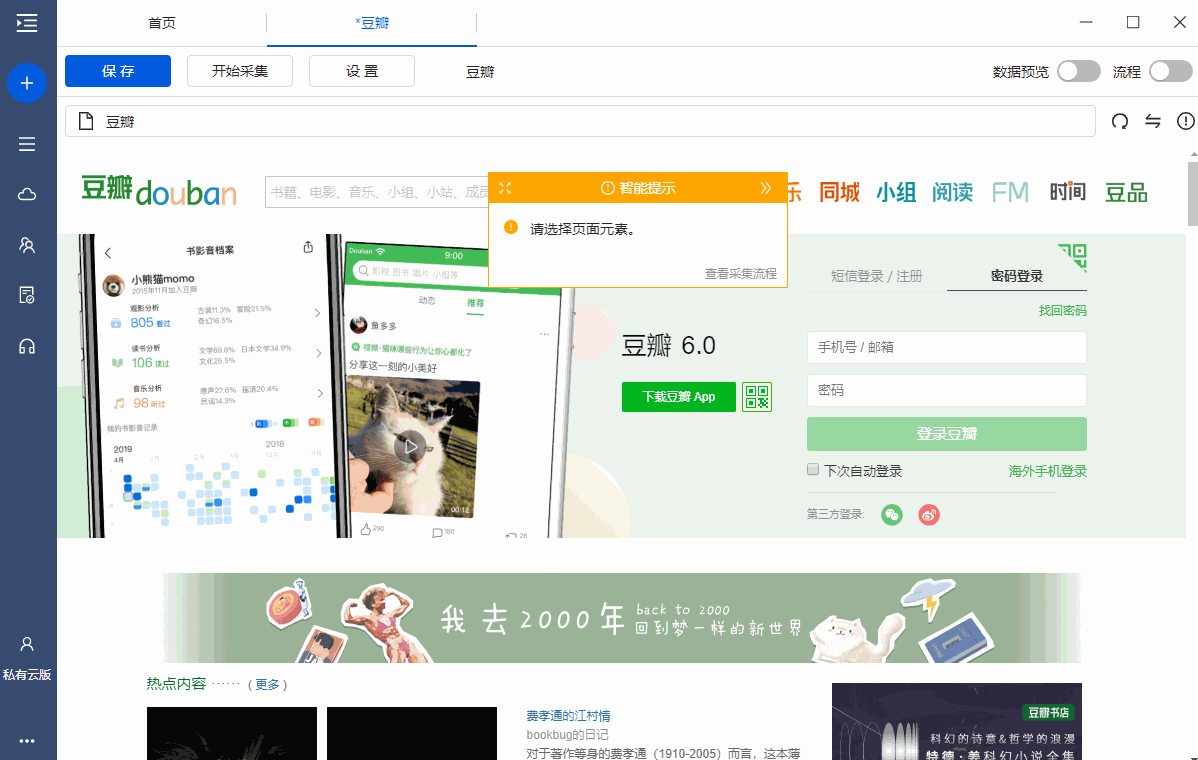Toggle the 流程 switch
Image resolution: width=1198 pixels, height=760 pixels.
[1170, 71]
